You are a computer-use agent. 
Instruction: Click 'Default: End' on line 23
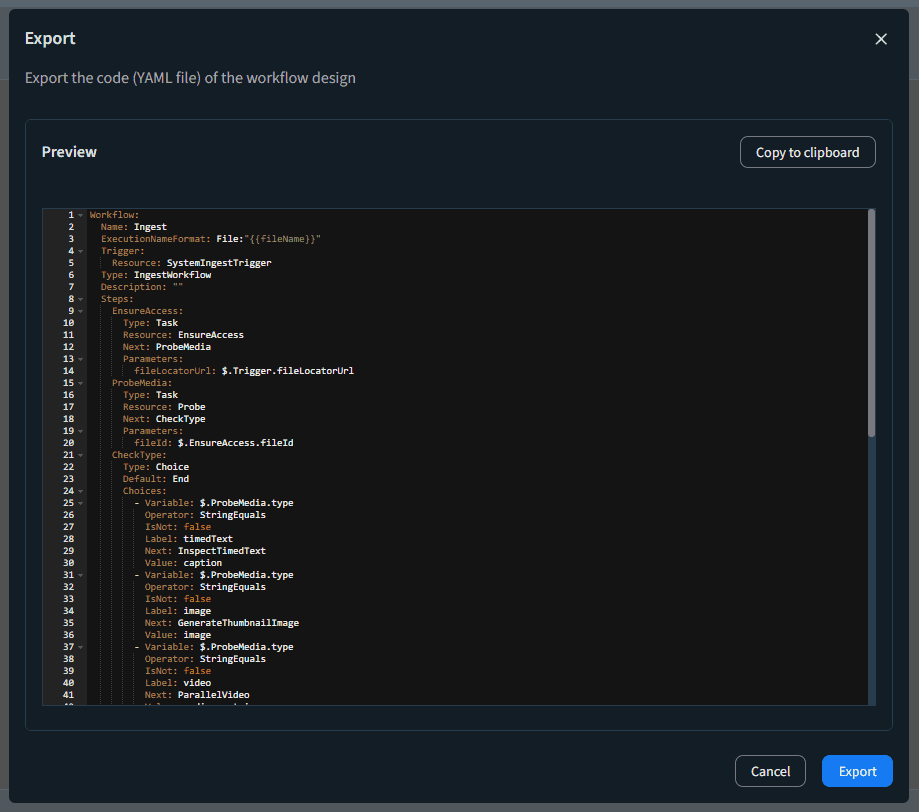(156, 479)
